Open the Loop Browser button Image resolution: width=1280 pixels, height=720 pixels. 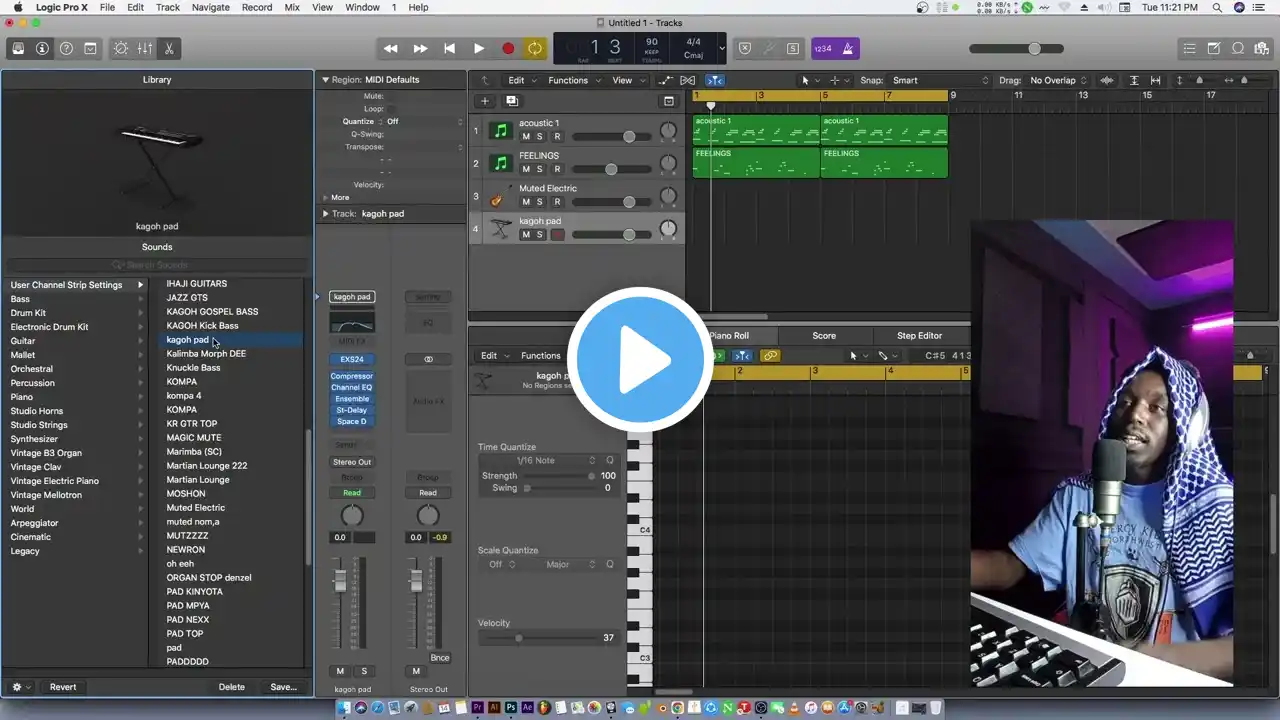(1238, 48)
